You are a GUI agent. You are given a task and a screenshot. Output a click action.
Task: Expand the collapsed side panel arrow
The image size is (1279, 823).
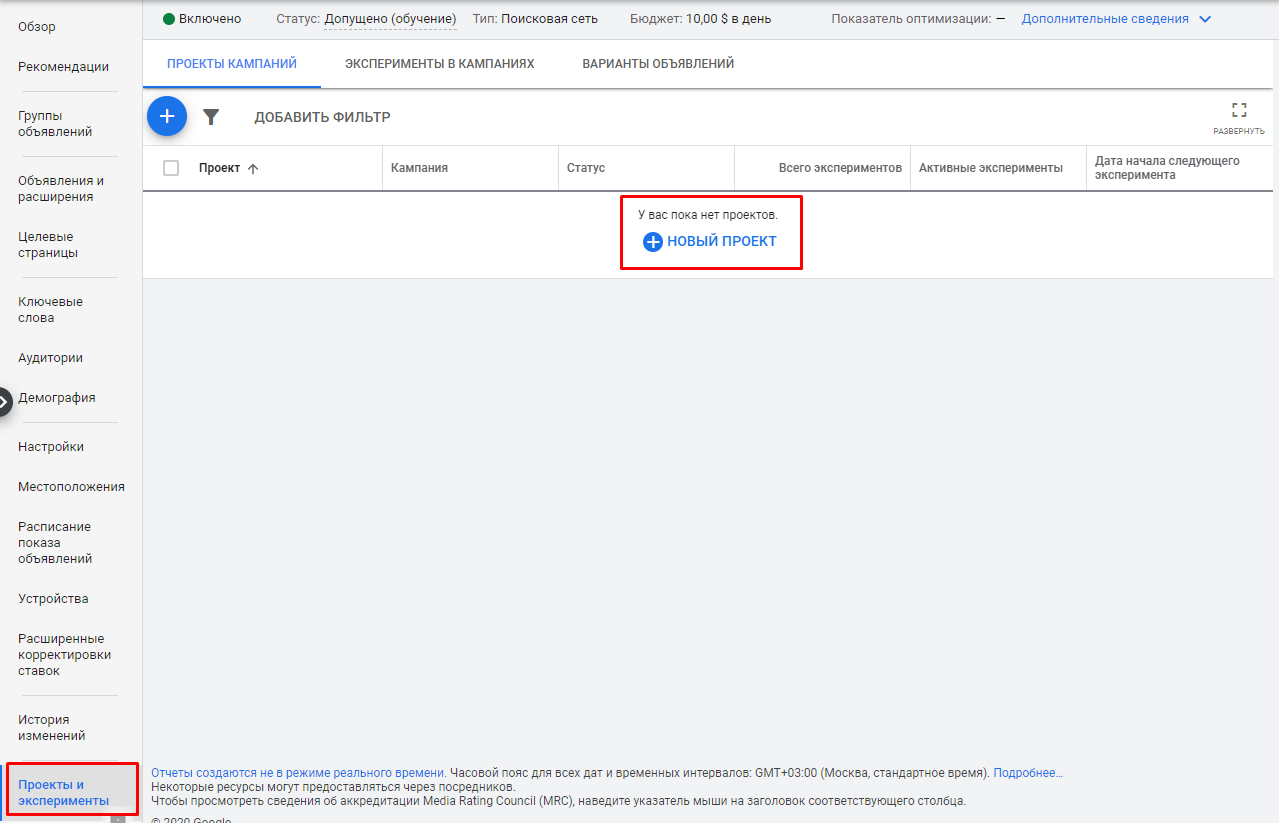pos(4,402)
